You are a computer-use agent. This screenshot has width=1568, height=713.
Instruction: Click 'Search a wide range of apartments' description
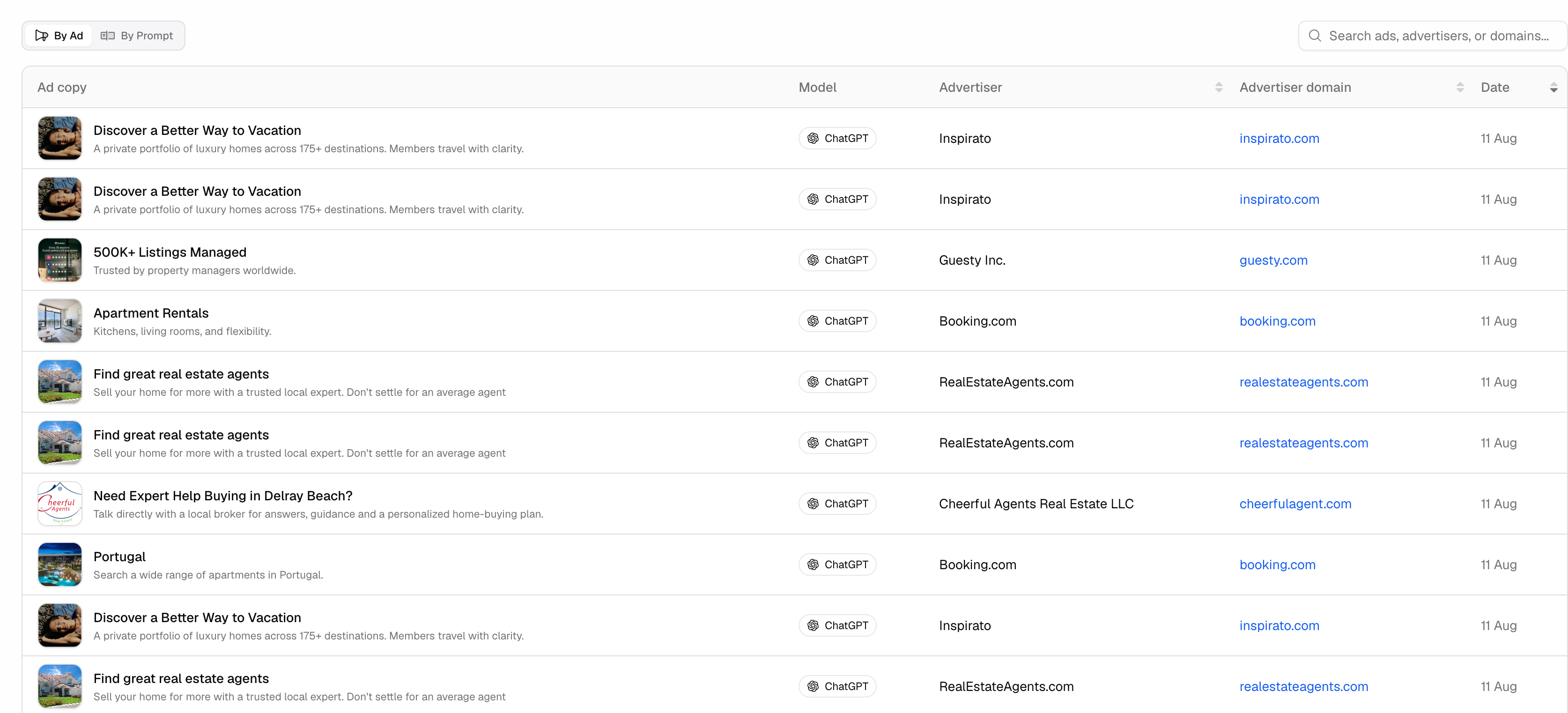click(x=208, y=575)
